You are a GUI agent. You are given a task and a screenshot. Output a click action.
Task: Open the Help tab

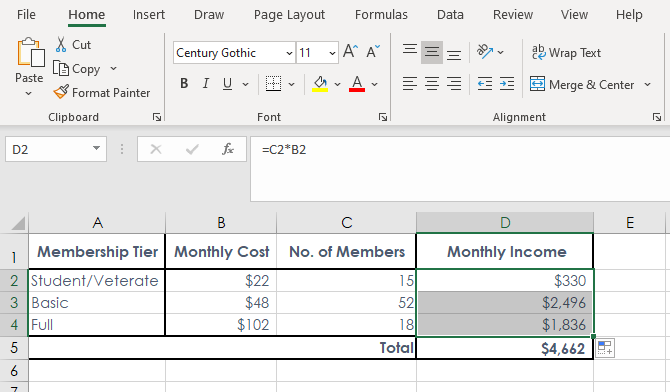[629, 15]
